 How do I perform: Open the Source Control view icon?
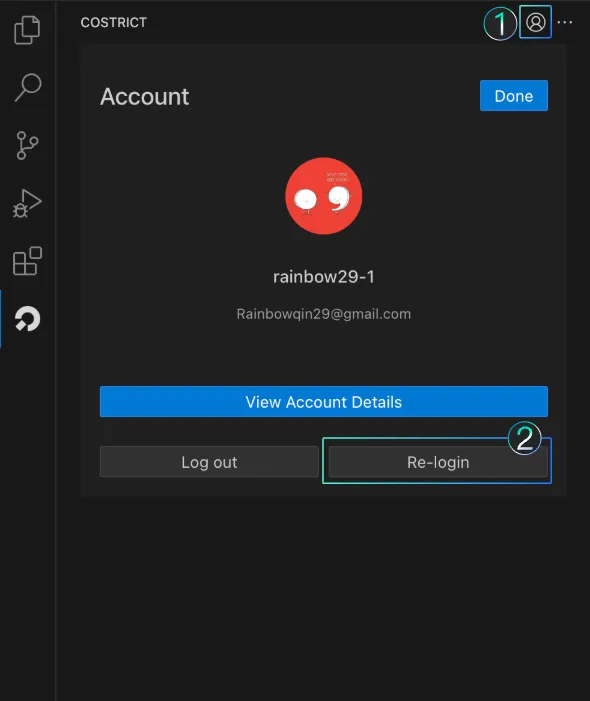(x=27, y=145)
